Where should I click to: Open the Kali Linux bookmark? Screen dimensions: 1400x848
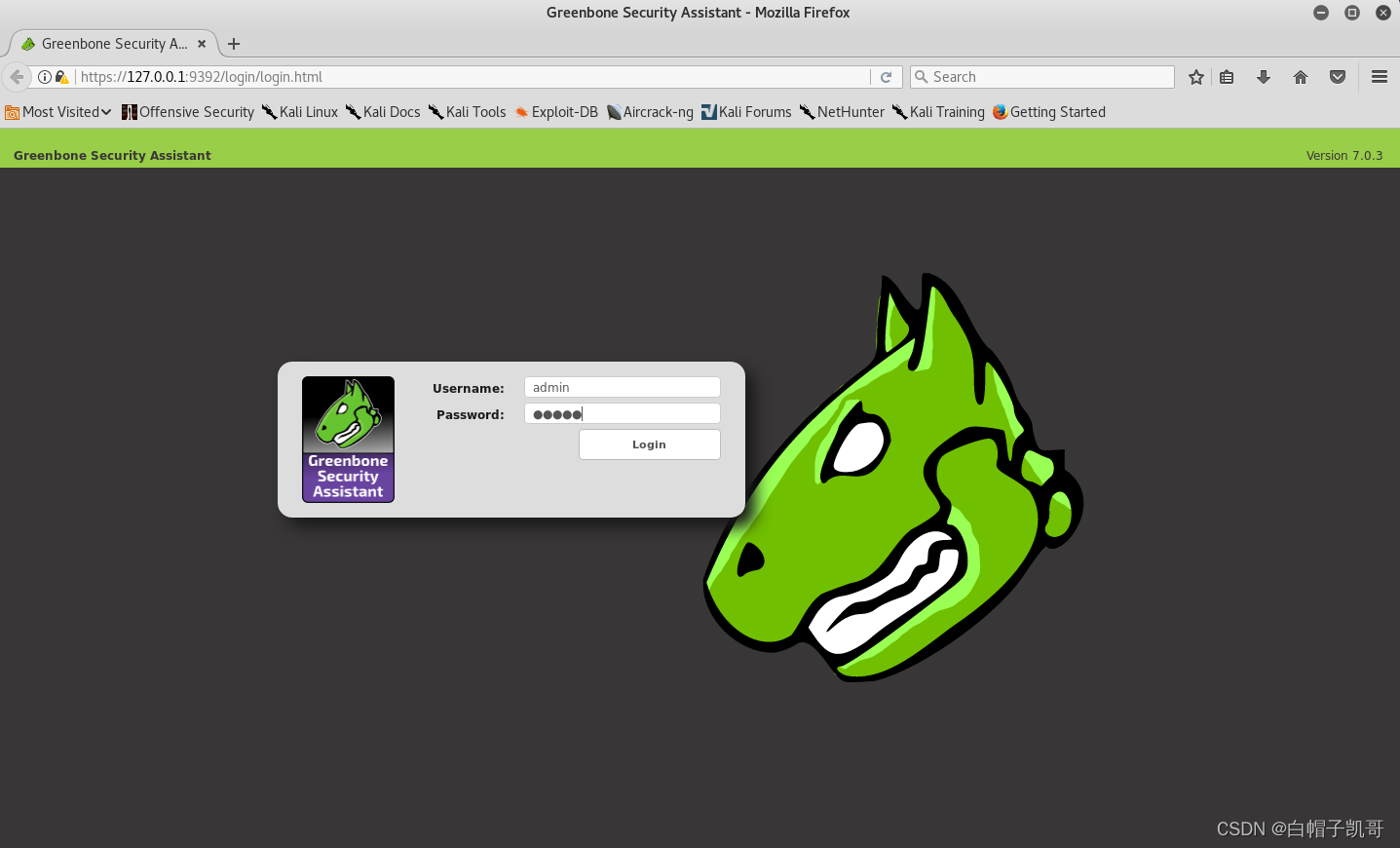pos(300,112)
